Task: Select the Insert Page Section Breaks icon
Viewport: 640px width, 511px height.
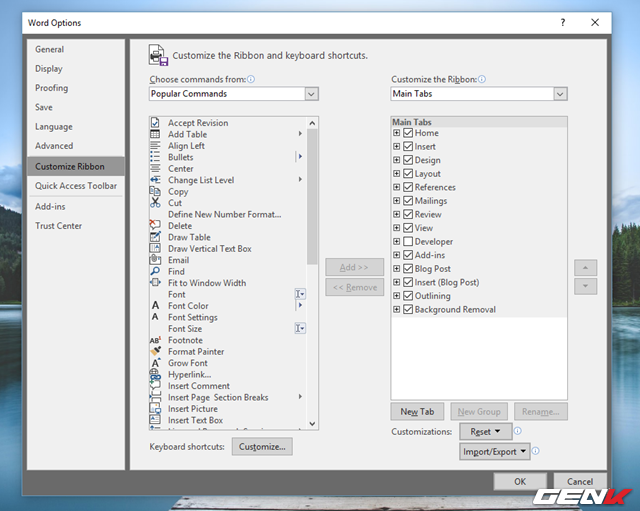Action: (155, 397)
